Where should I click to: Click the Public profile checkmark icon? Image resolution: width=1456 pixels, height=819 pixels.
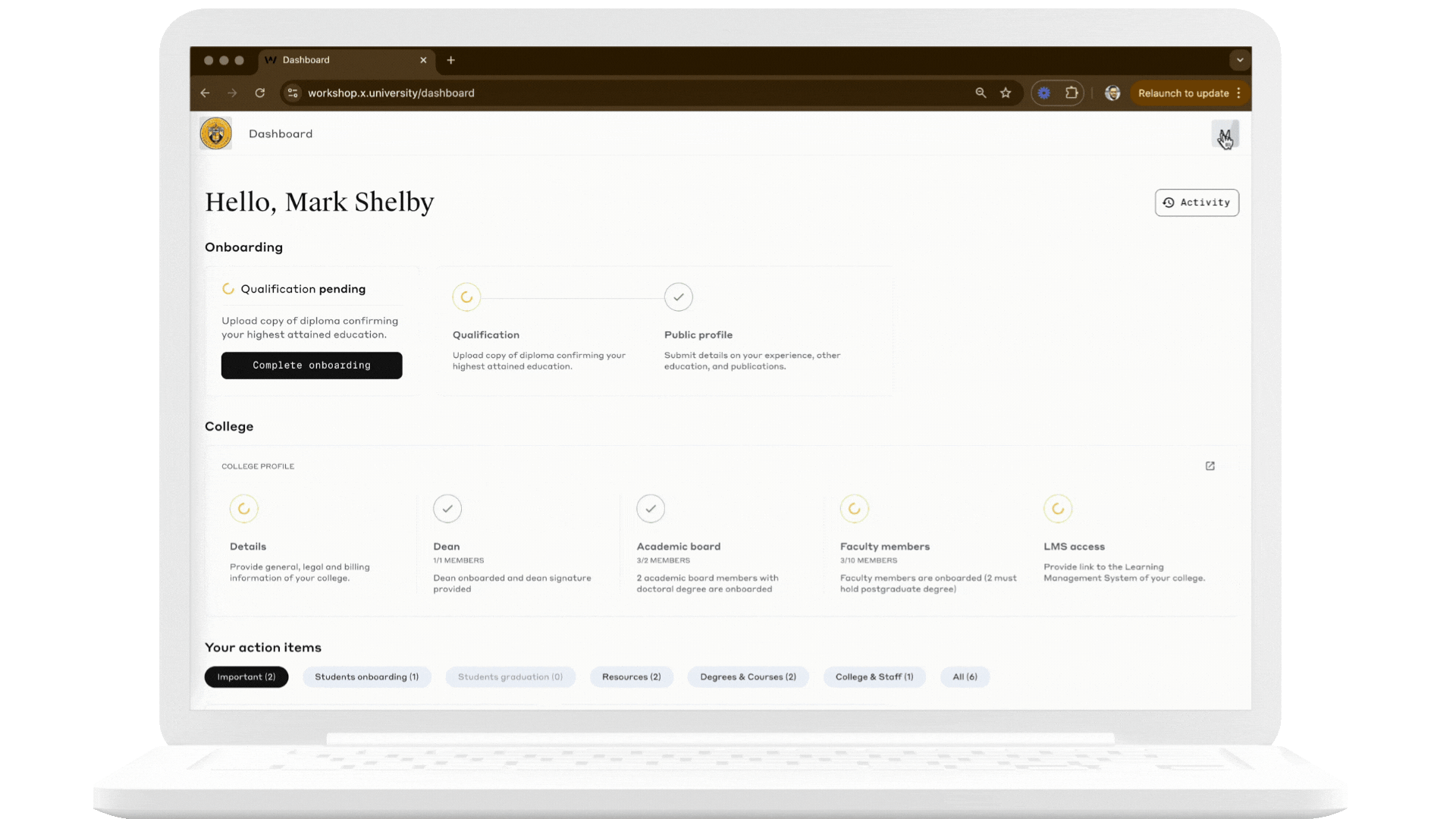click(x=679, y=297)
